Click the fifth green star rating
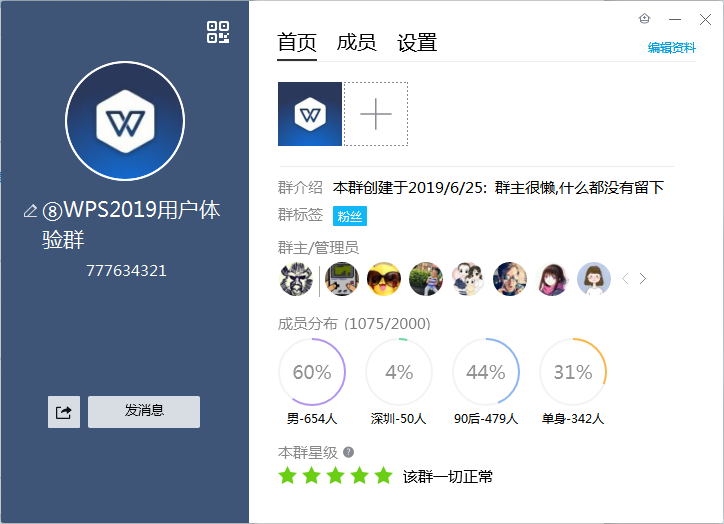724x524 pixels. click(x=383, y=476)
